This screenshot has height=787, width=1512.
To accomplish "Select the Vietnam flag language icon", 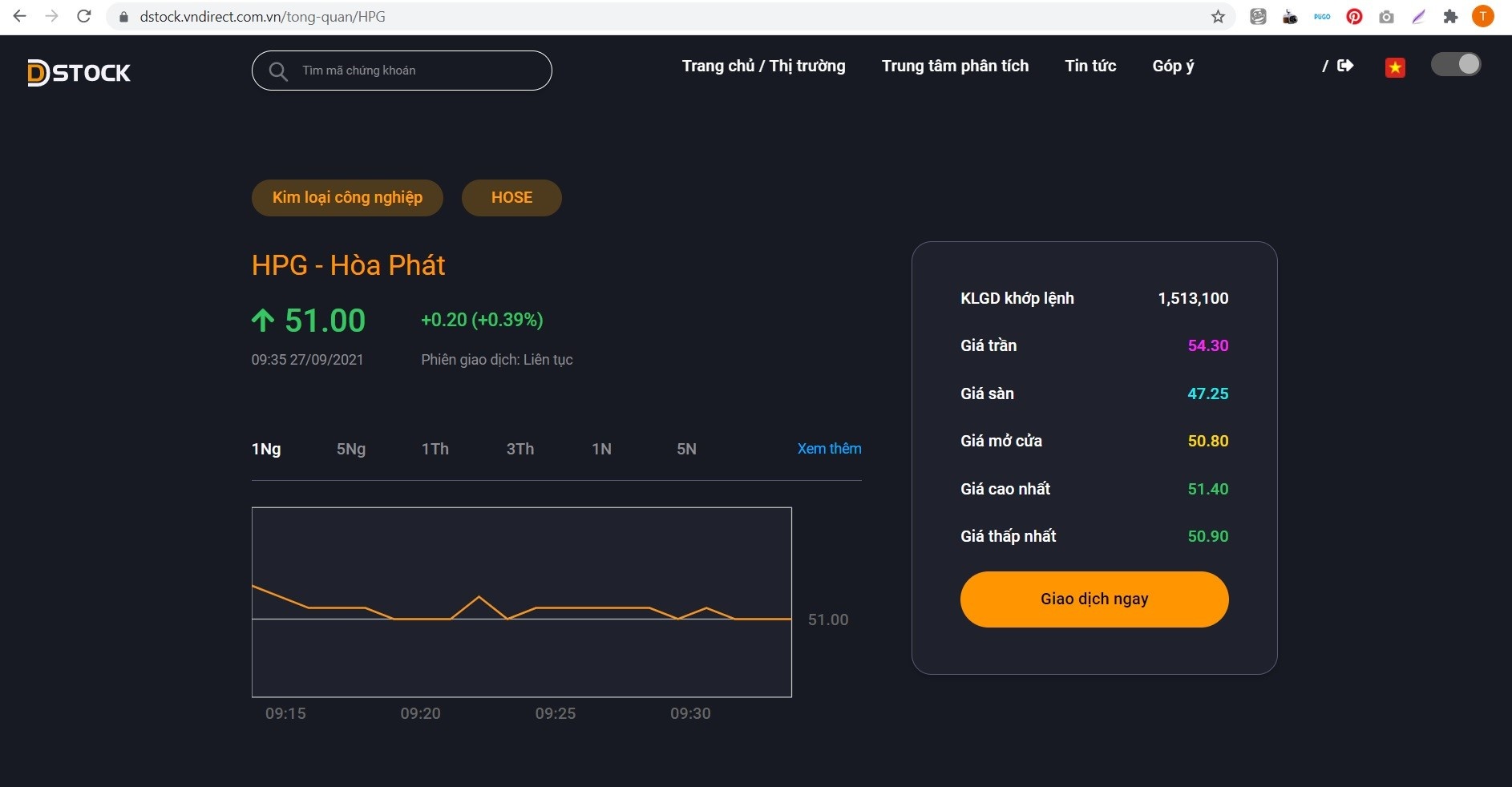I will pos(1395,68).
